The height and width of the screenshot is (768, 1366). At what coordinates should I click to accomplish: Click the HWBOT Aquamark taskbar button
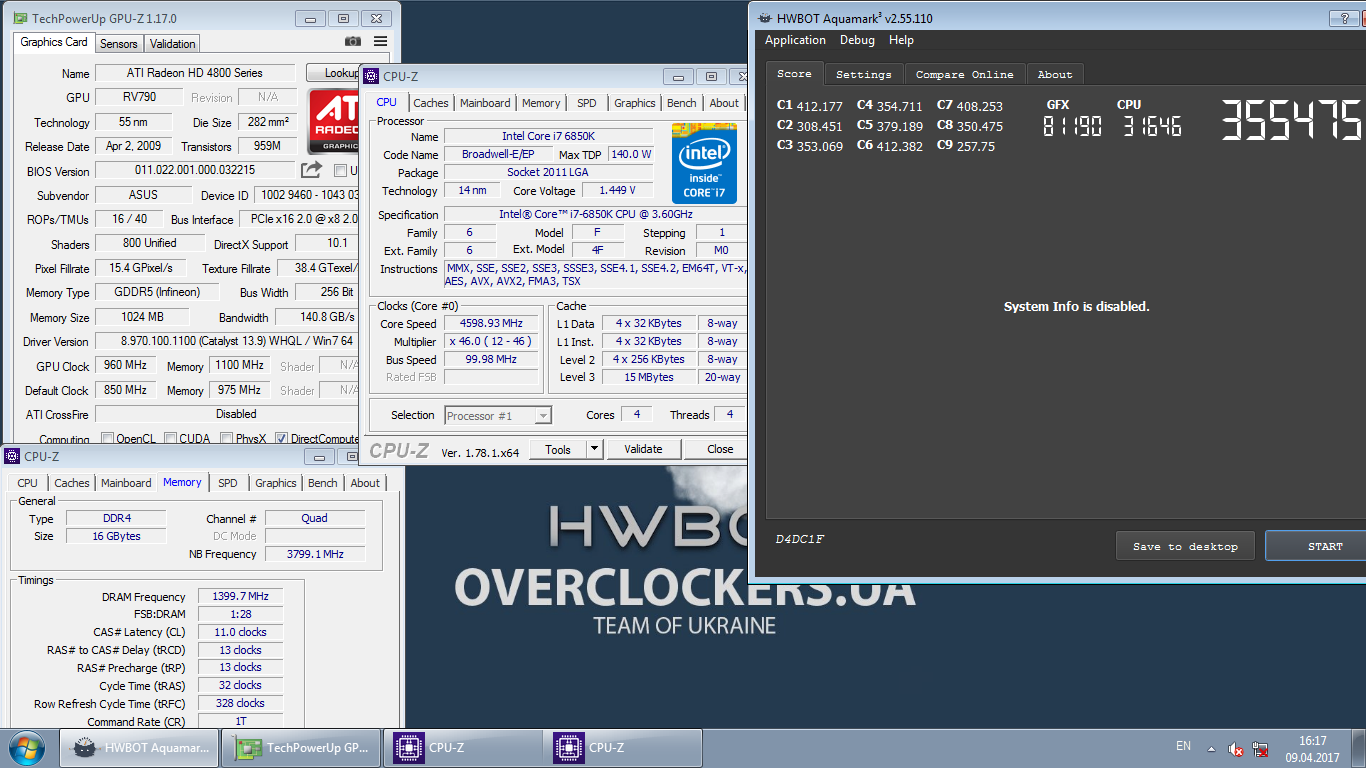tap(140, 748)
